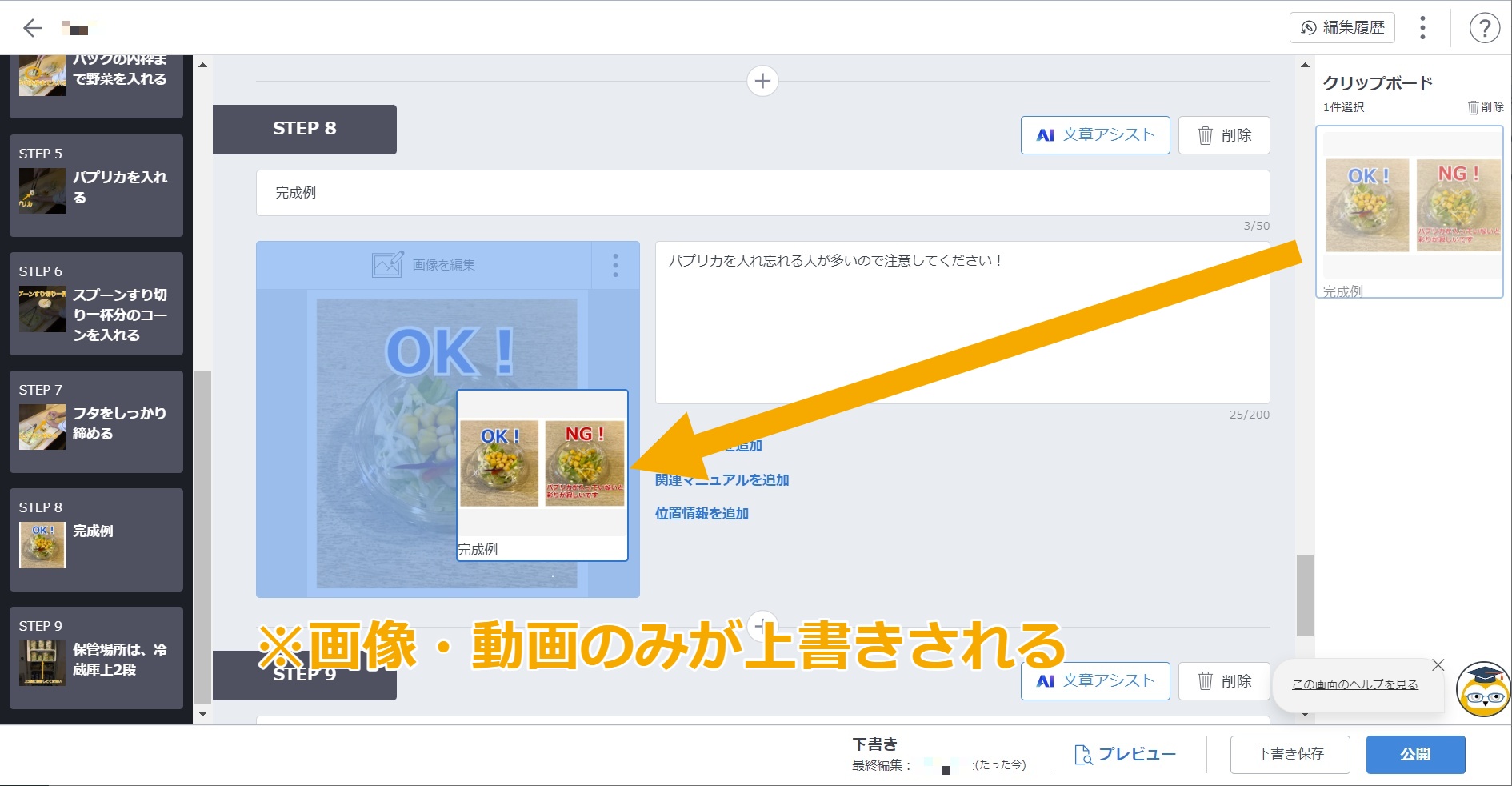Select STEP 6 in the sidebar
Viewport: 1512px width, 786px height.
pyautogui.click(x=96, y=304)
